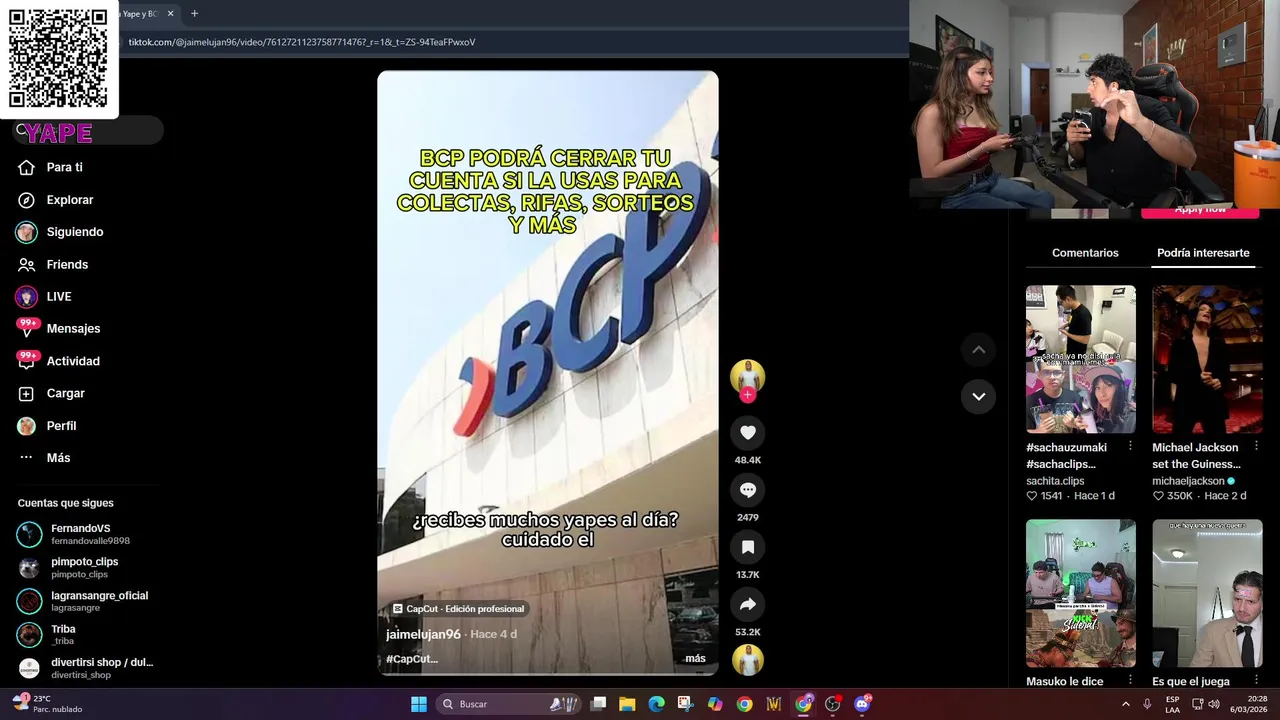Open the clock and date 20:28

[1249, 704]
